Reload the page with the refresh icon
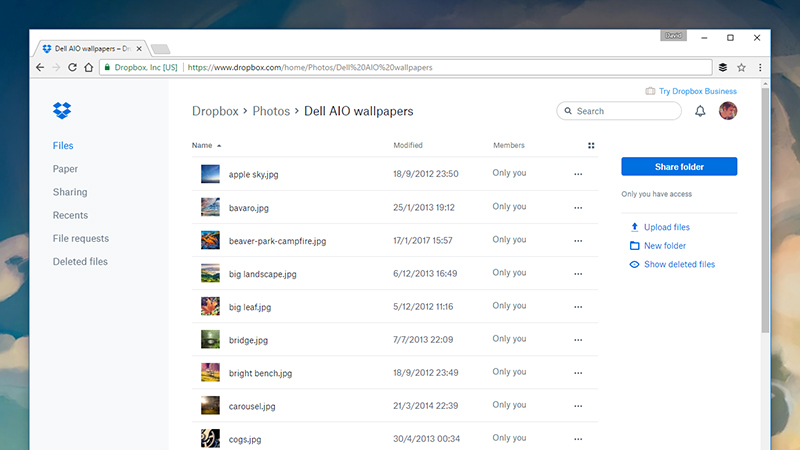The image size is (800, 450). 72,67
